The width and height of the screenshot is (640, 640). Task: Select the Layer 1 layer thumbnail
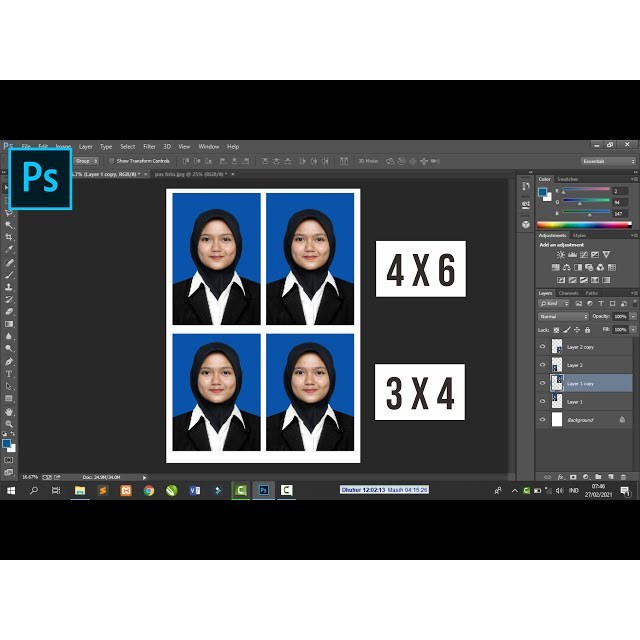[557, 401]
